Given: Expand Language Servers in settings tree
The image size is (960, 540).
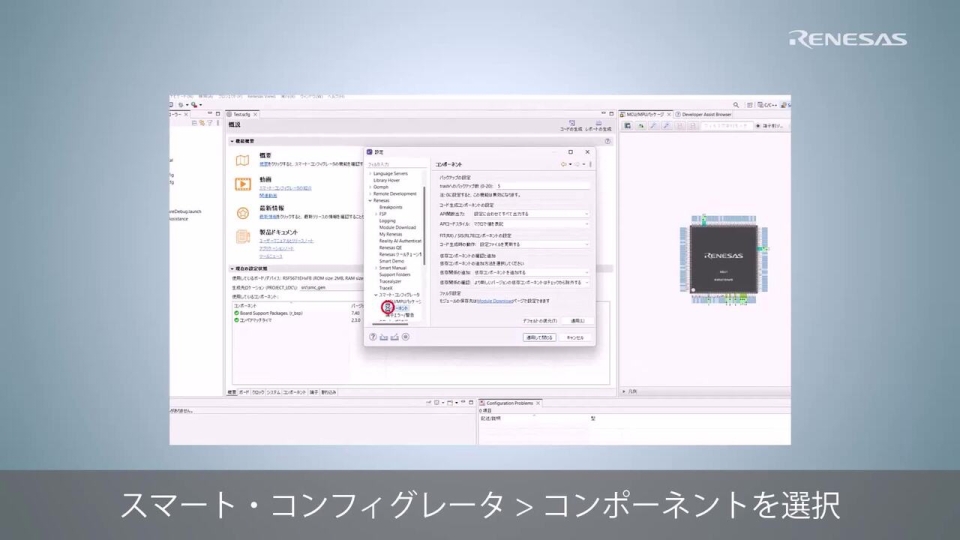Looking at the screenshot, I should (370, 174).
